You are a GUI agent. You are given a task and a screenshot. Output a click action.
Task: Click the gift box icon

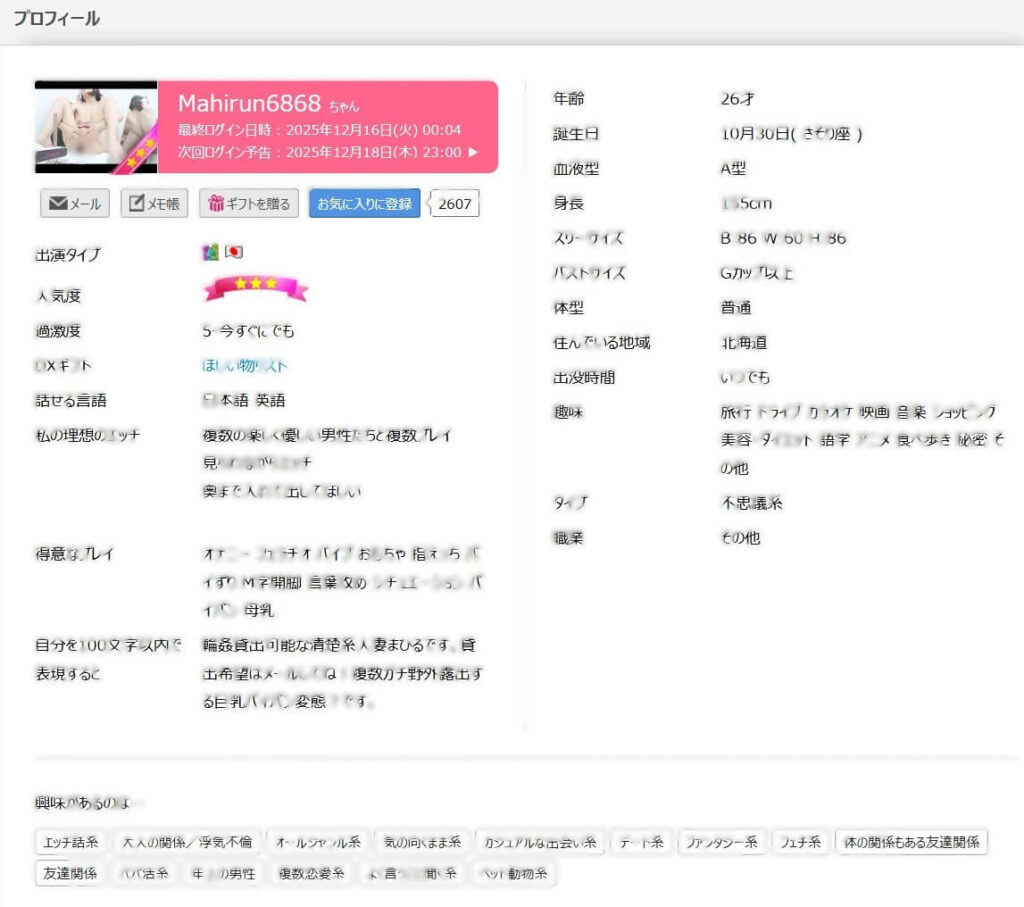pyautogui.click(x=215, y=204)
